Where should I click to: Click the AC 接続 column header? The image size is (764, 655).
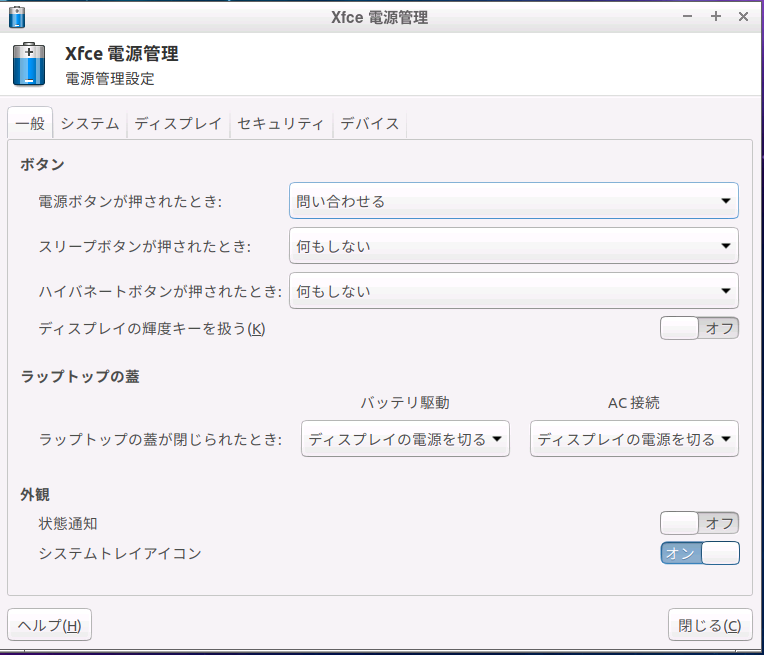pyautogui.click(x=634, y=403)
